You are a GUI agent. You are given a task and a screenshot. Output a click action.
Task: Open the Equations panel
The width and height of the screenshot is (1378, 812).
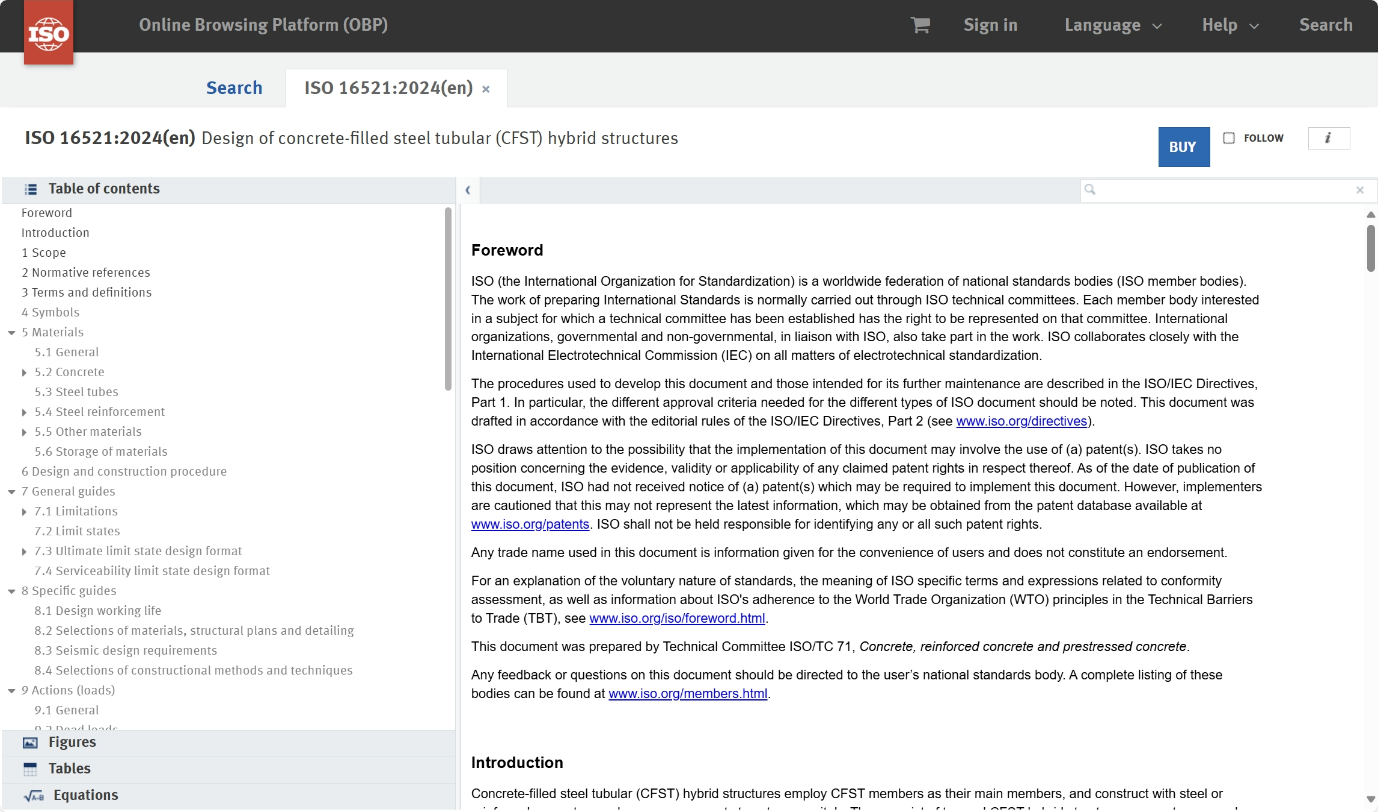pos(85,795)
